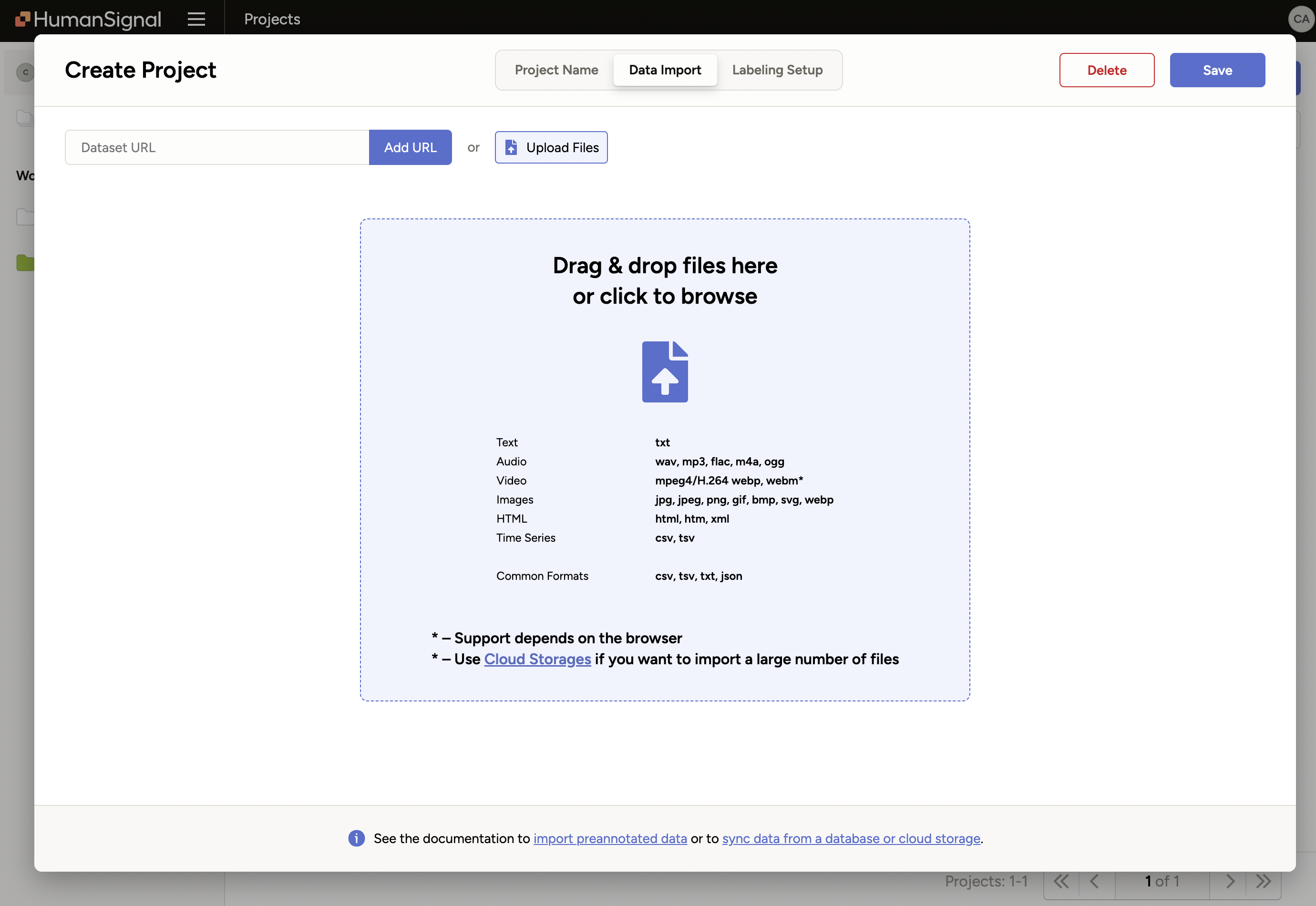Click the Upload Files icon button

click(511, 147)
